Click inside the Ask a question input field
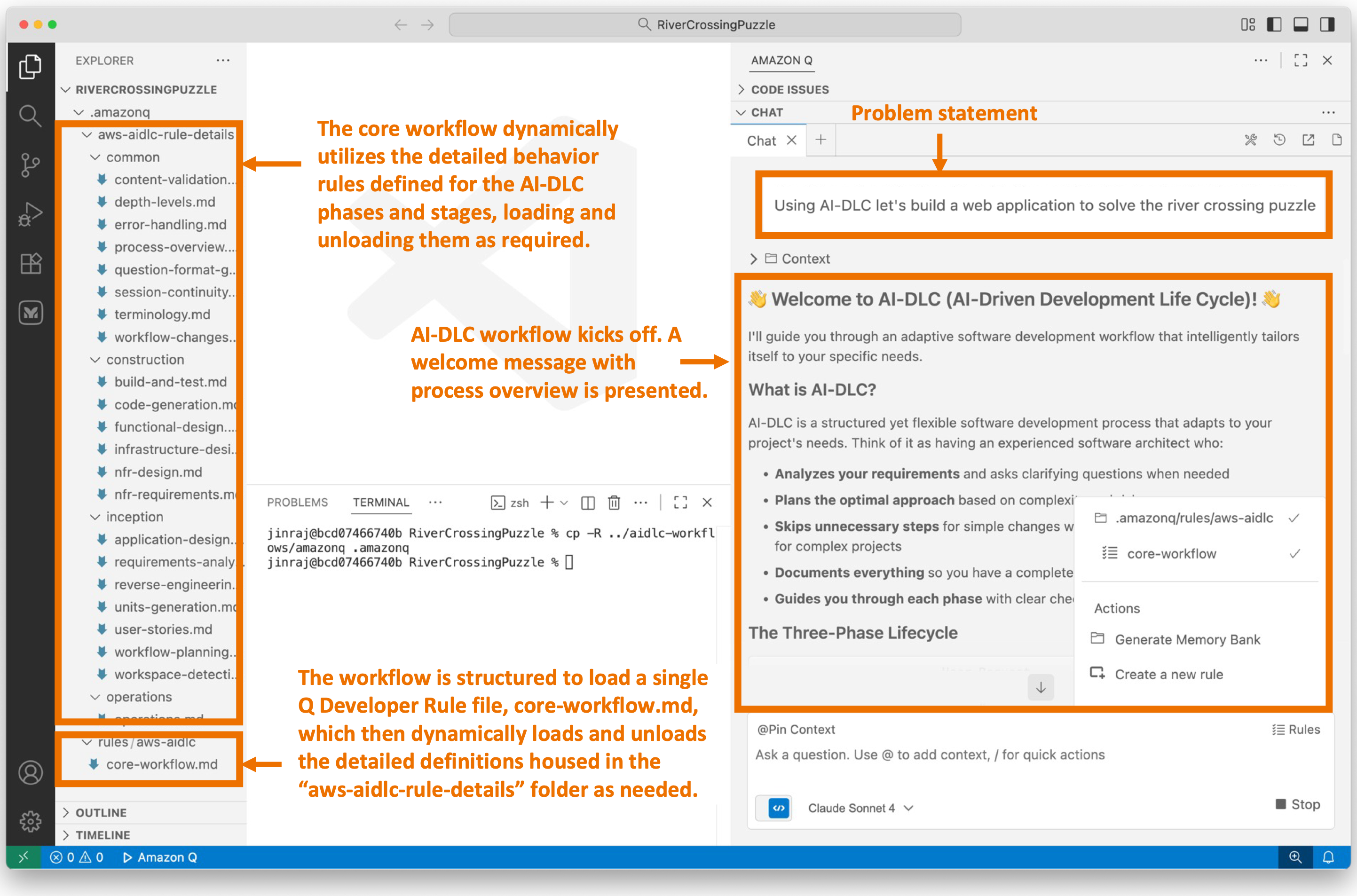 click(x=972, y=755)
